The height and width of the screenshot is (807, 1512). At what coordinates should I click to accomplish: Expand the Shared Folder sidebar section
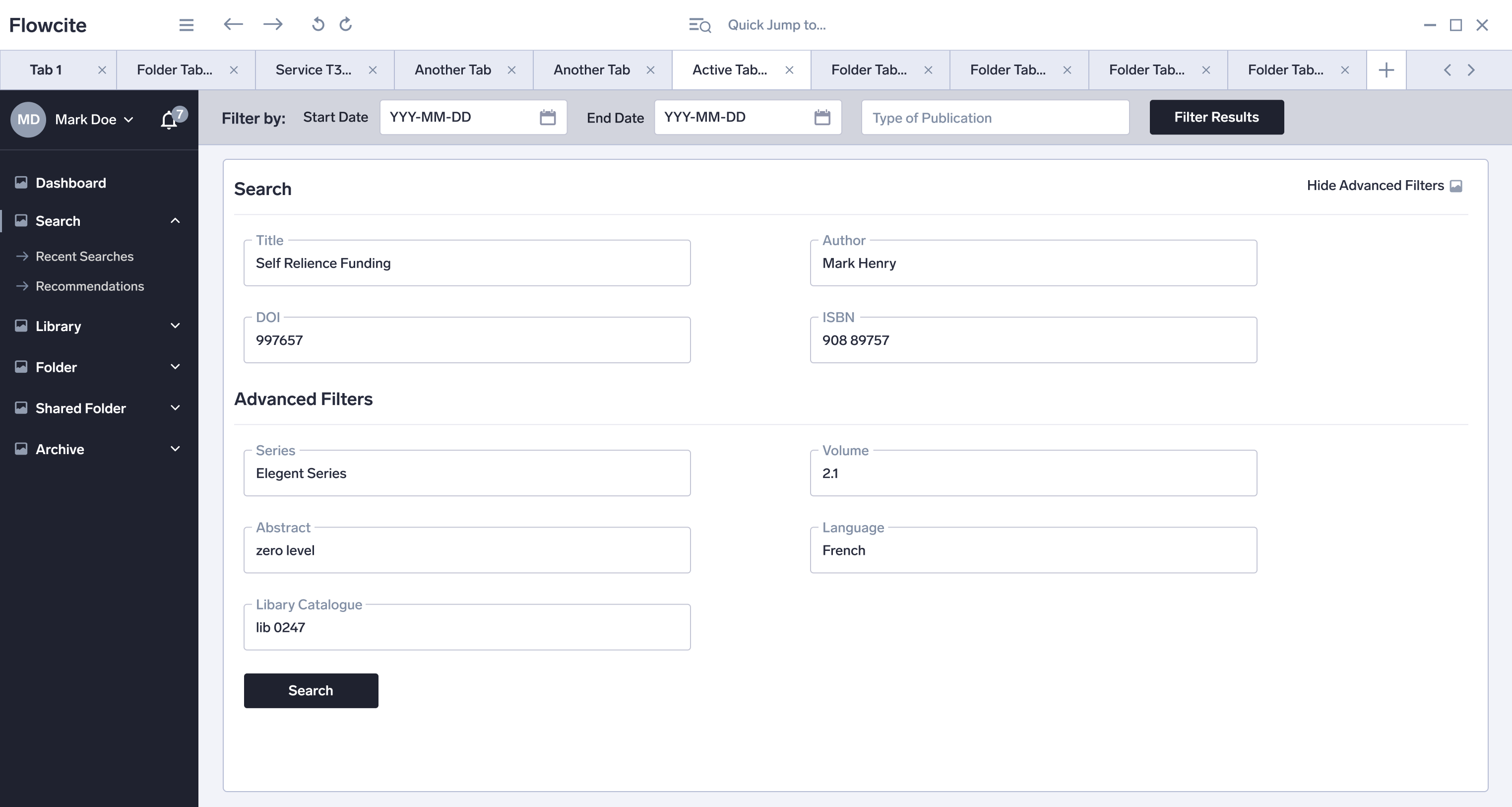[x=175, y=408]
